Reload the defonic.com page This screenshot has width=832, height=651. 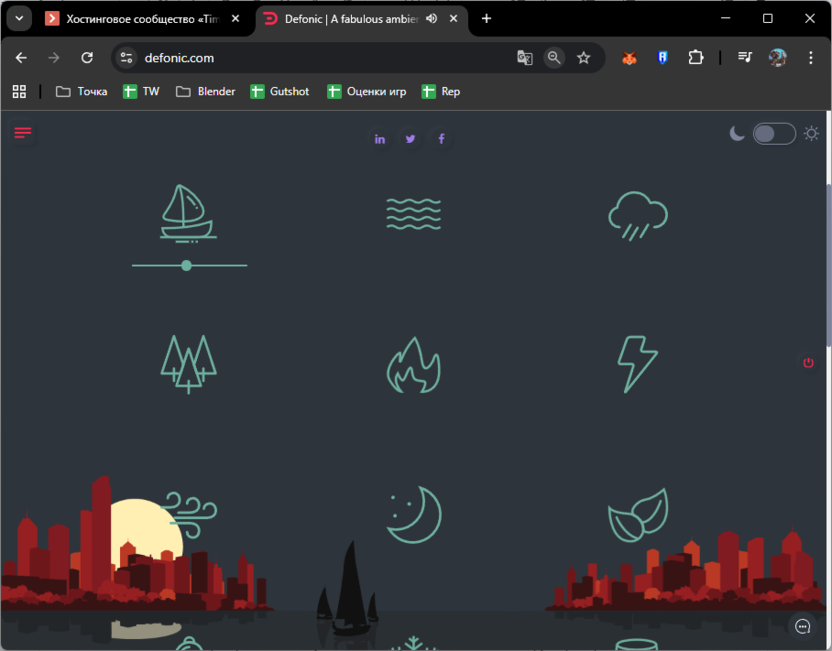87,58
